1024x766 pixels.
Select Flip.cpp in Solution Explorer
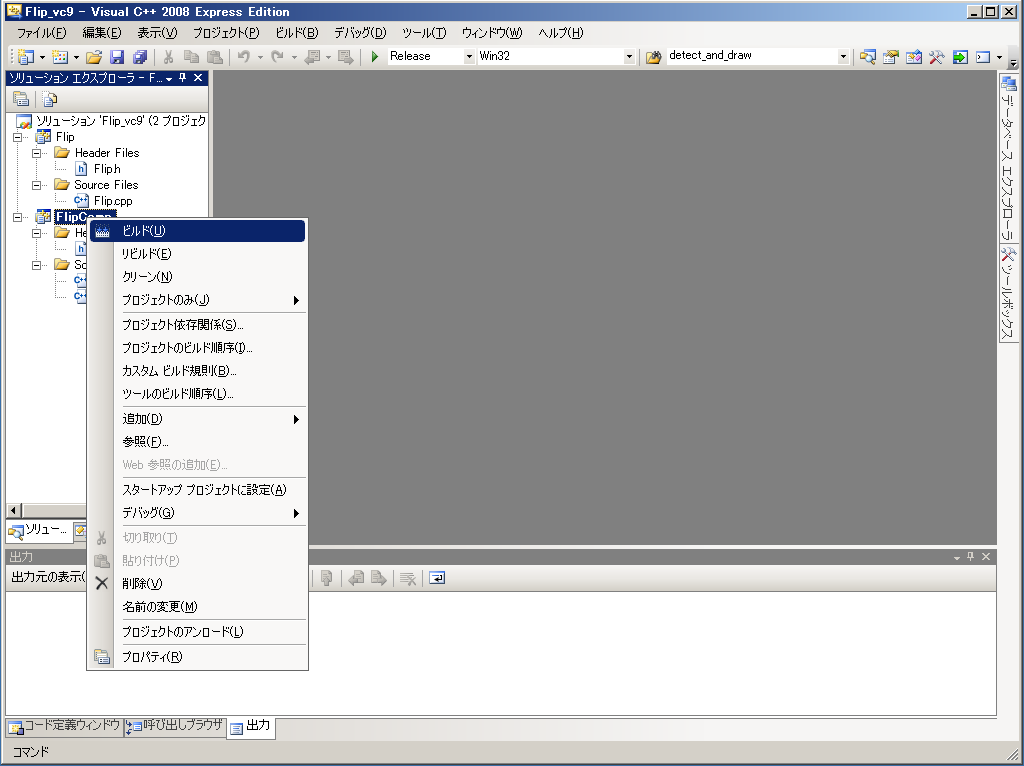click(112, 201)
